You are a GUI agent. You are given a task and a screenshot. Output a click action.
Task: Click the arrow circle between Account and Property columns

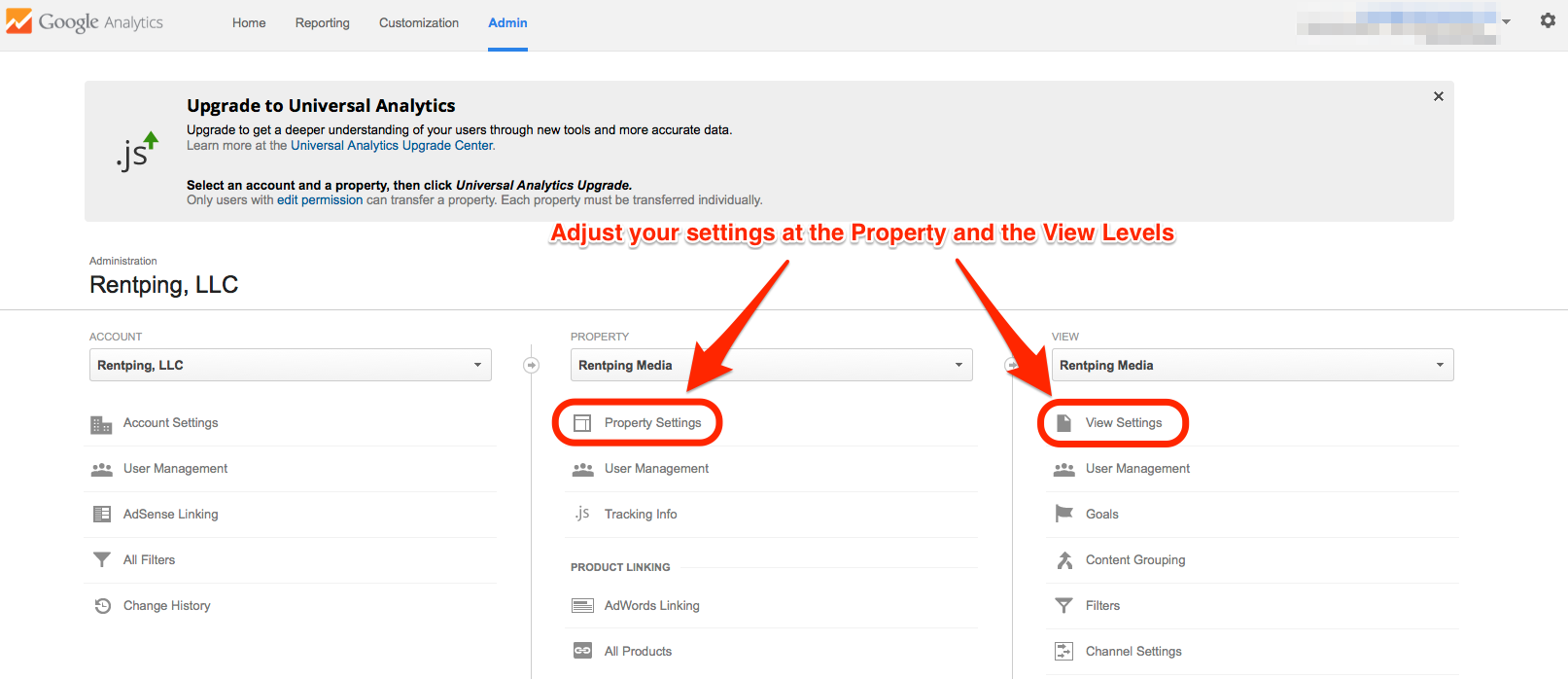click(x=531, y=365)
